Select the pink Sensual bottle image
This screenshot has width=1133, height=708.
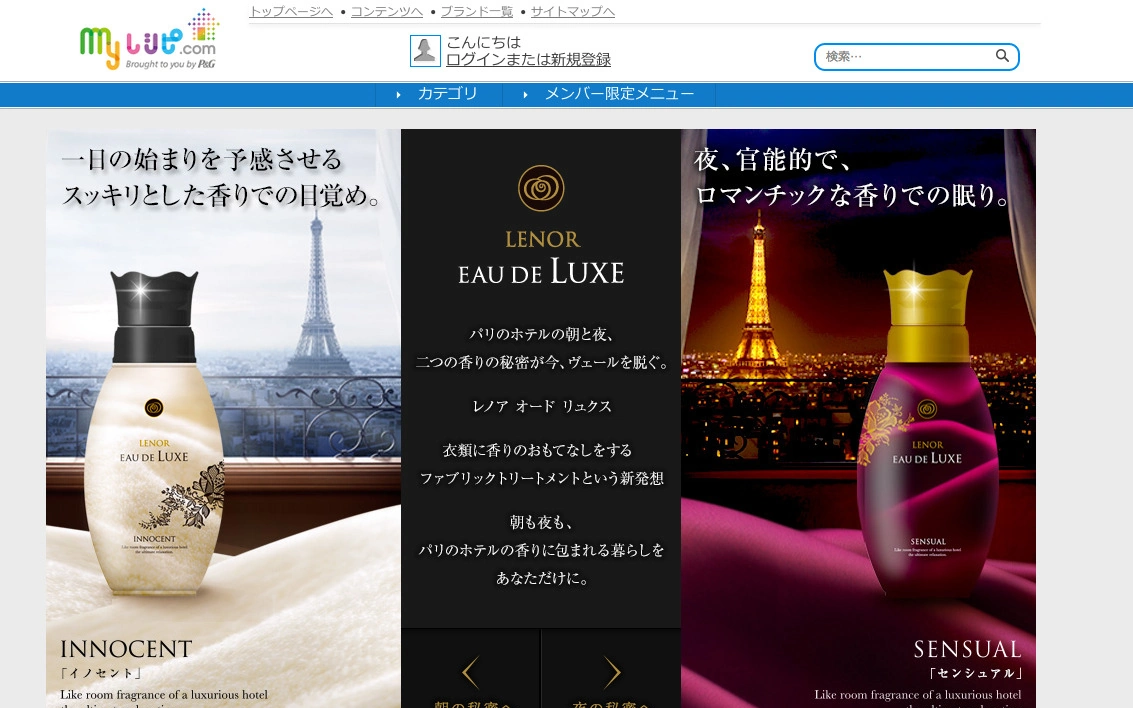tap(927, 434)
